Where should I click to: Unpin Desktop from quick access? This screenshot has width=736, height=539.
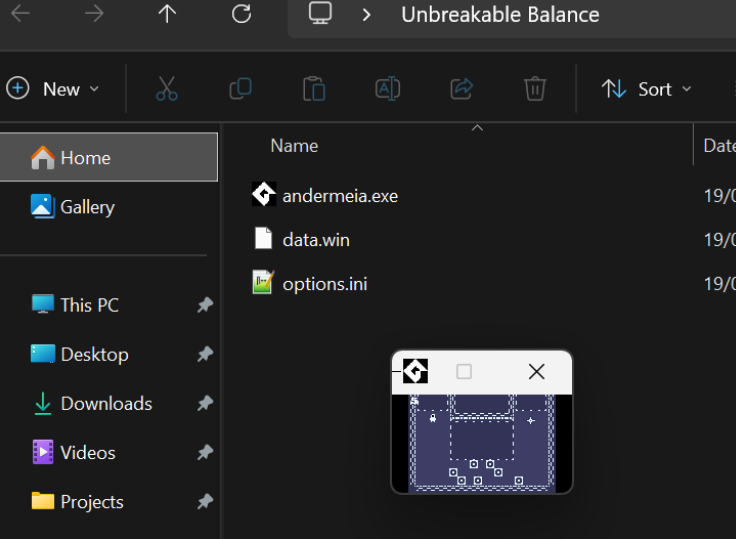coord(205,354)
